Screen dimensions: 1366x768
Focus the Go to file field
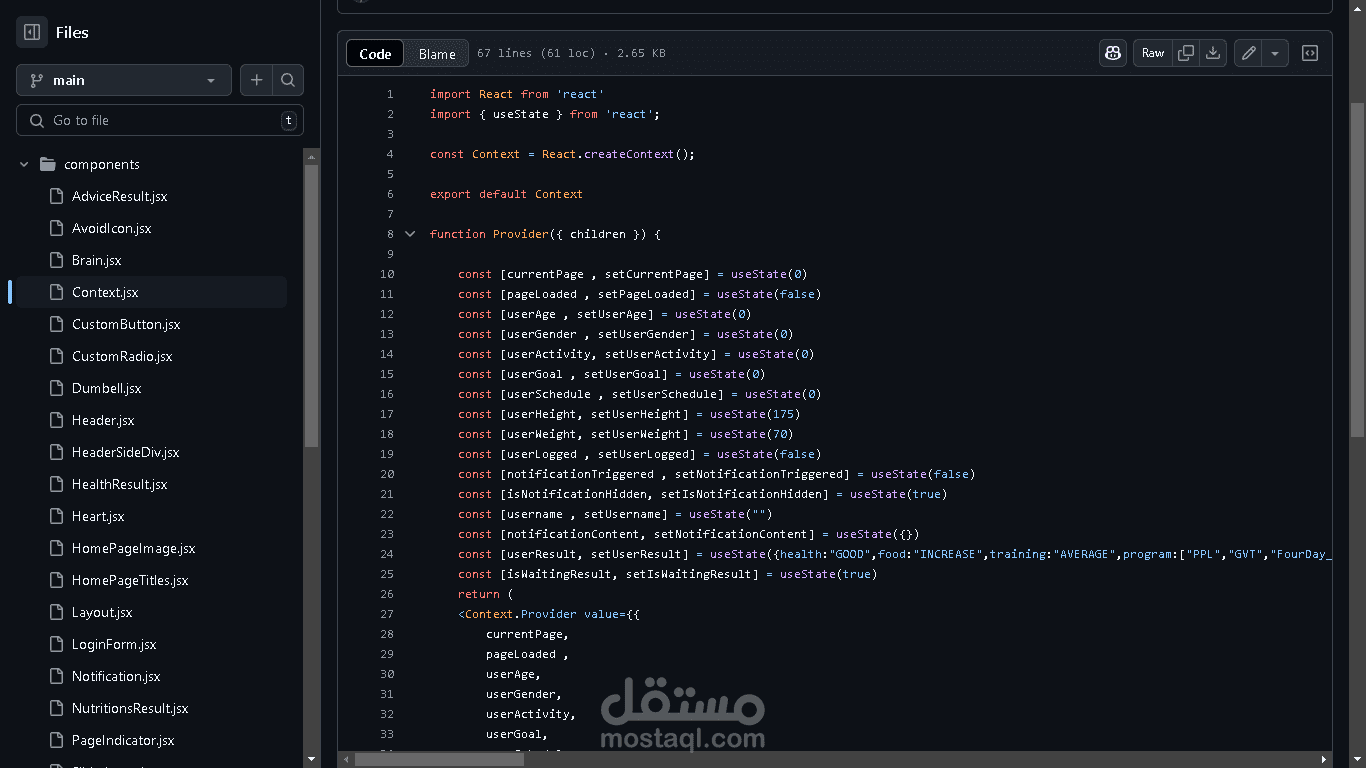[160, 120]
